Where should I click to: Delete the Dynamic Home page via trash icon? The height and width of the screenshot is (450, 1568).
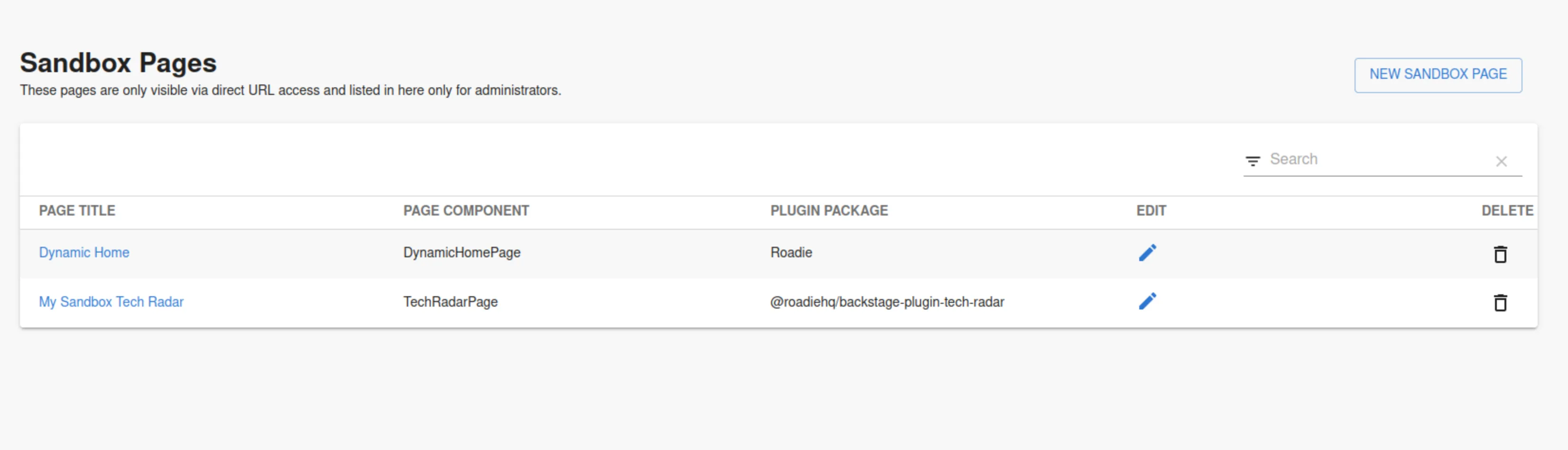point(1501,254)
